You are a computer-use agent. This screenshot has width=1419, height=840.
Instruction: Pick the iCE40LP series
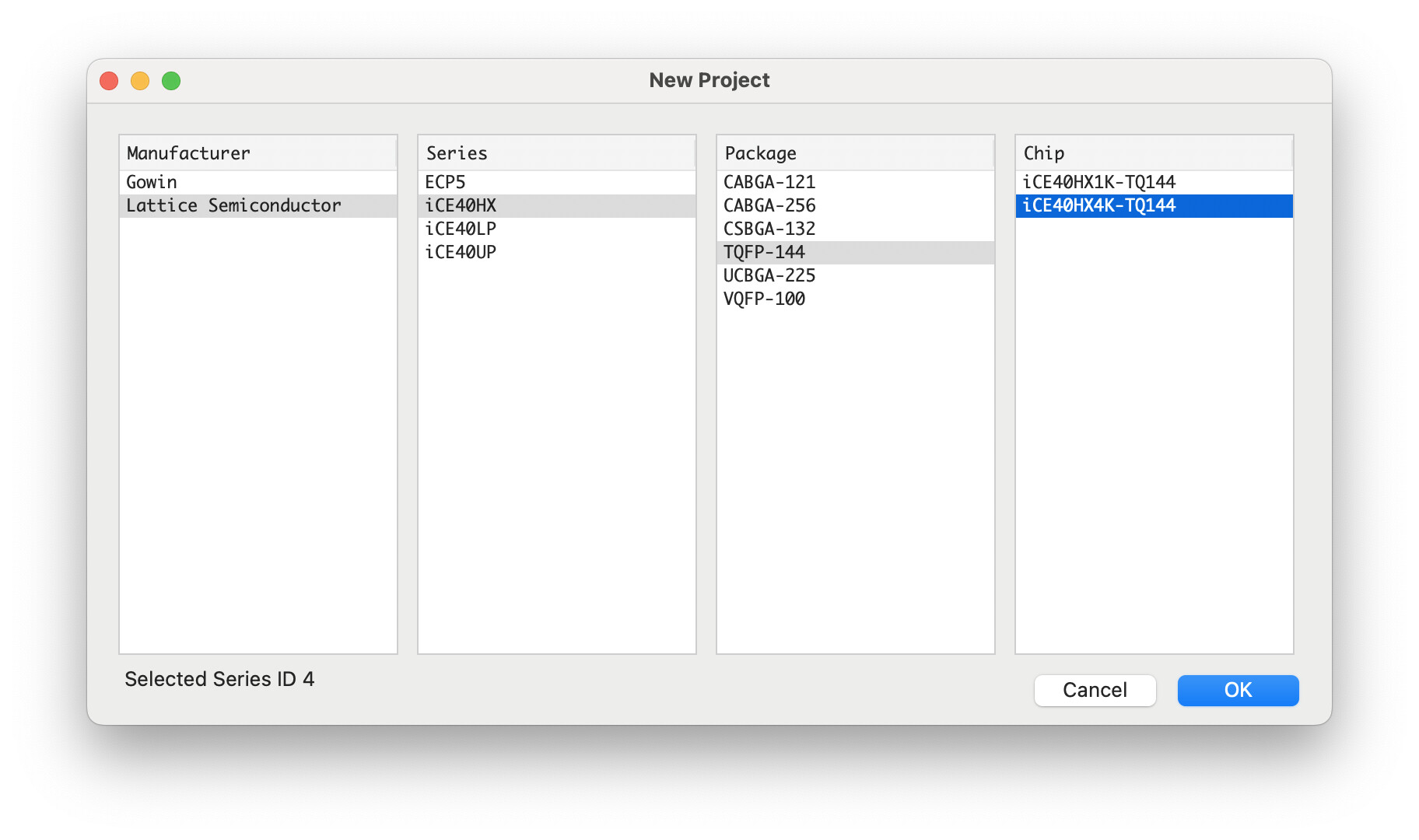click(x=557, y=229)
